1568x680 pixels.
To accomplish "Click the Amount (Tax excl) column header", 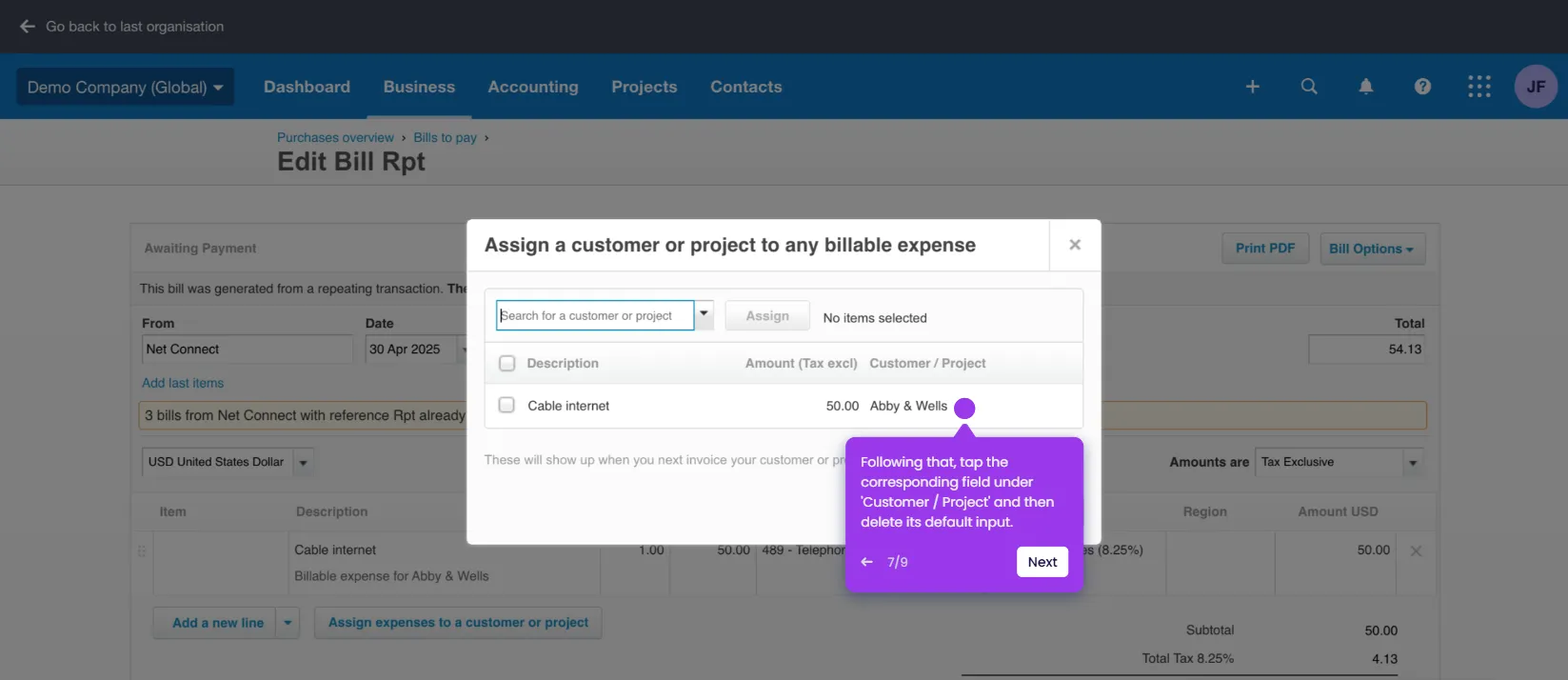I will (801, 363).
